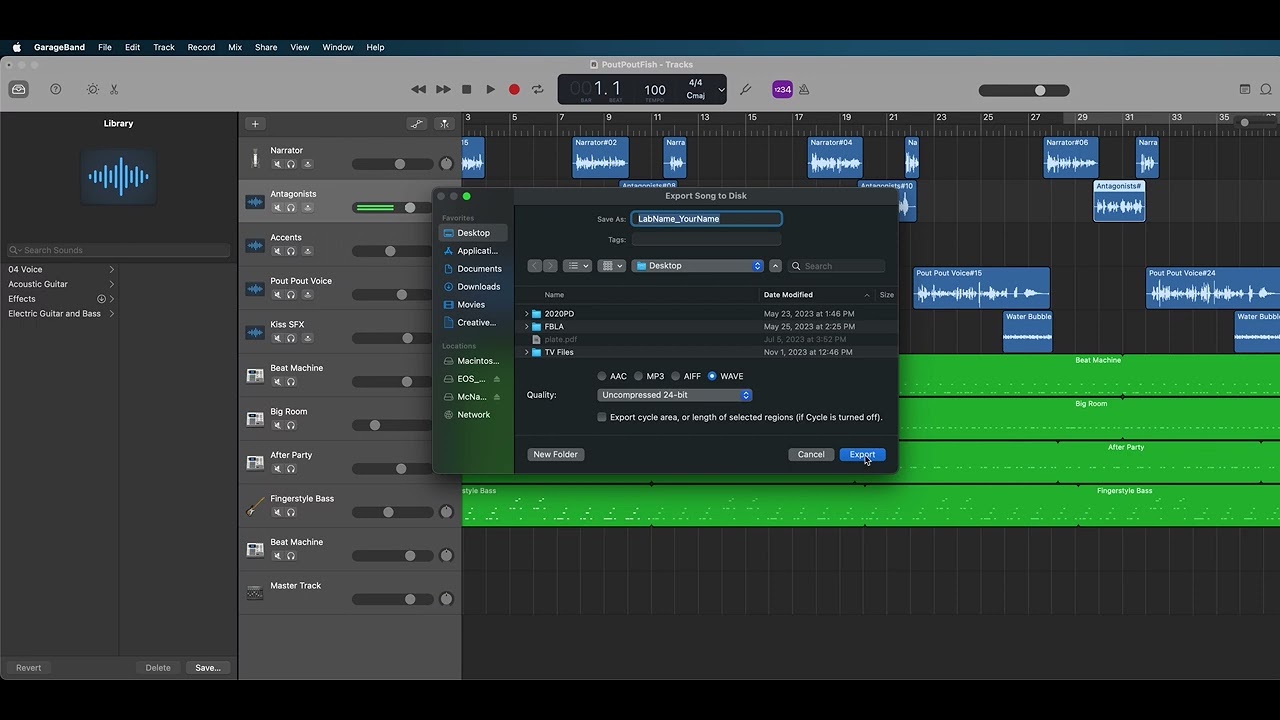Viewport: 1280px width, 720px height.
Task: Solo the Narrator track headphones icon
Action: pyautogui.click(x=291, y=164)
